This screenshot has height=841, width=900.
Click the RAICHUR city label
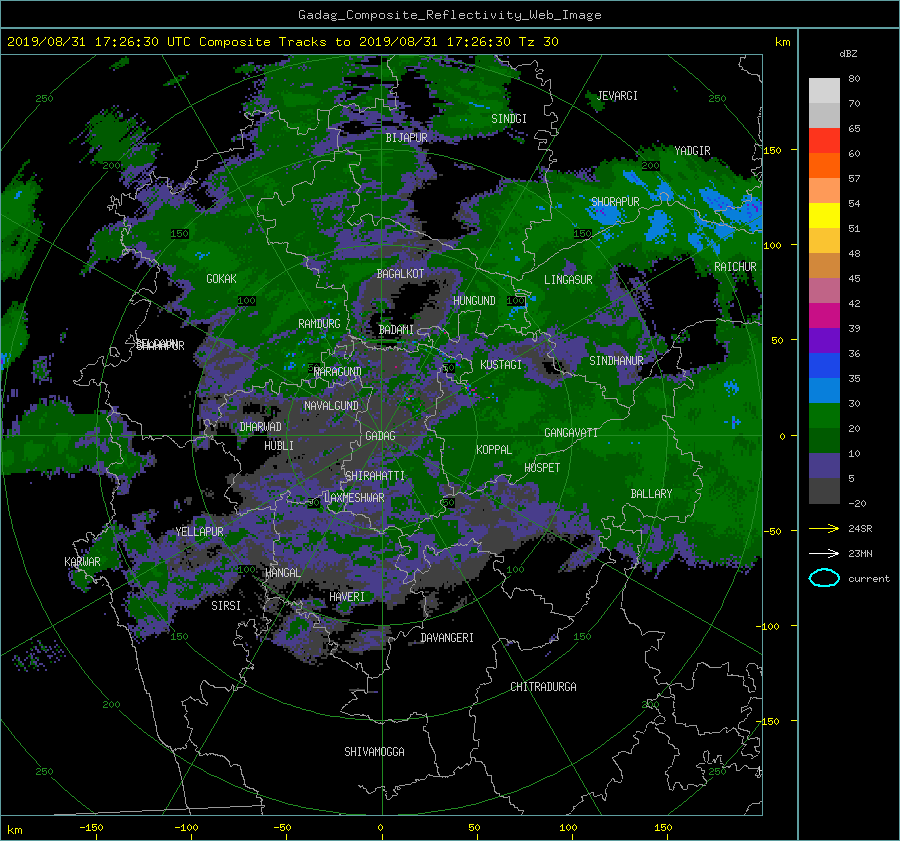[735, 267]
